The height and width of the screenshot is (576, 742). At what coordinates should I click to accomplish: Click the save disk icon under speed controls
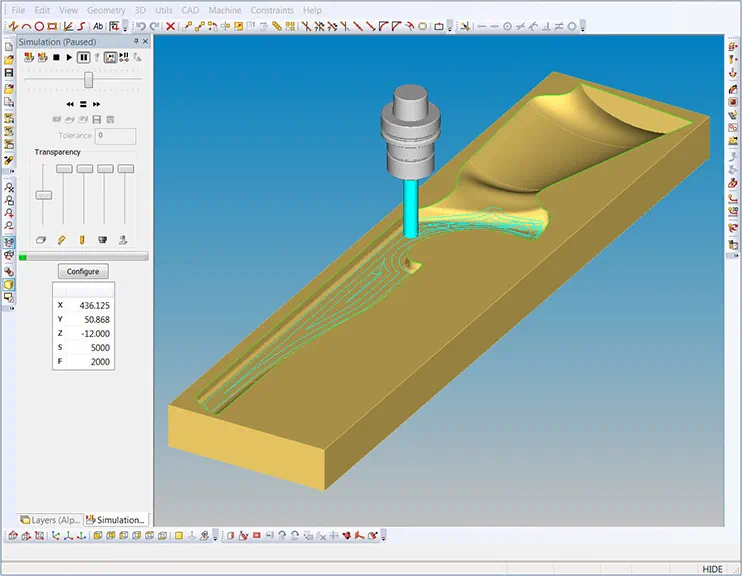(x=97, y=119)
